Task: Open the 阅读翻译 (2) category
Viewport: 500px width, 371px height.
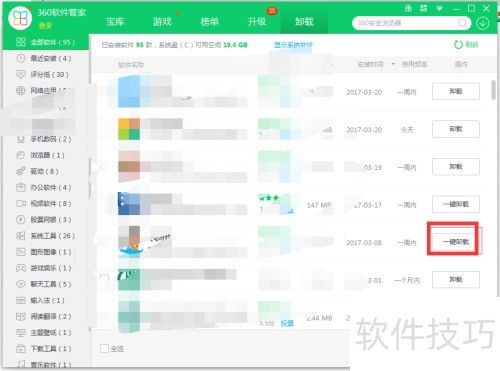Action: click(44, 316)
